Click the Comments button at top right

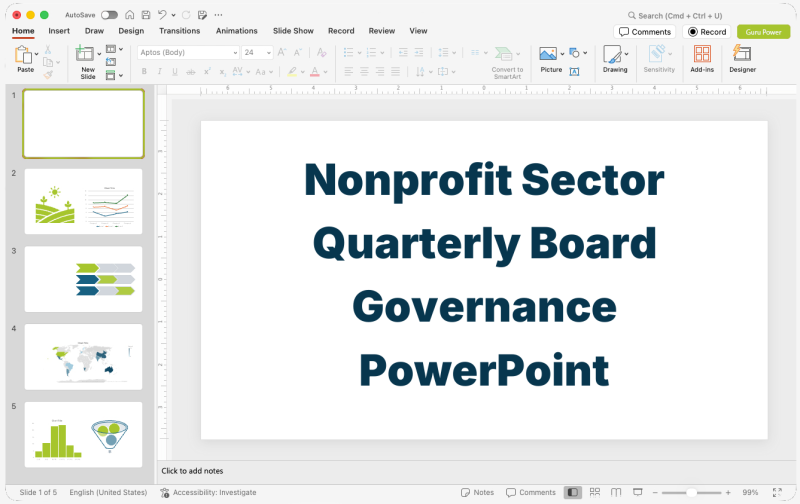coord(645,32)
